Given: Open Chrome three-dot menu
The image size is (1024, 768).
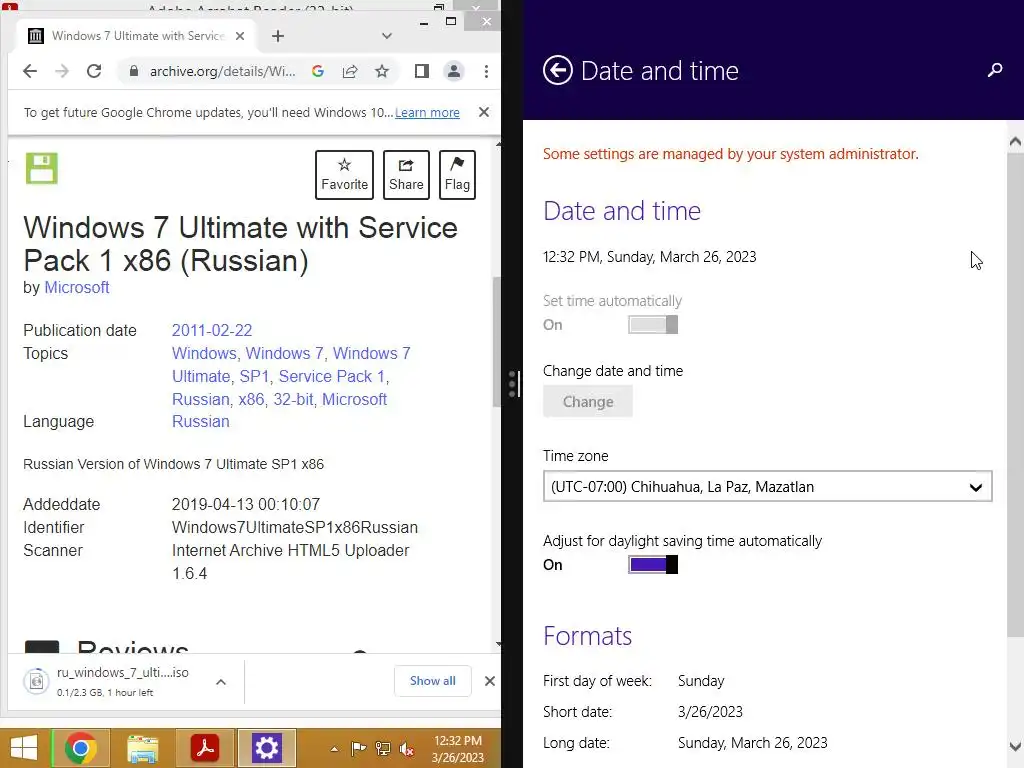Looking at the screenshot, I should 486,71.
